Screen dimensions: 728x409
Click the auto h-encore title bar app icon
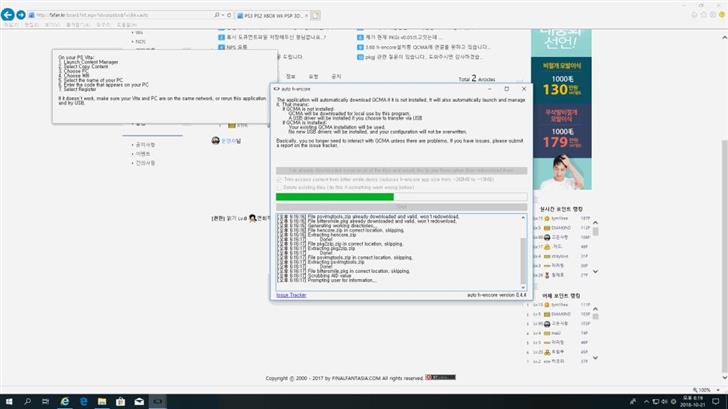click(276, 89)
